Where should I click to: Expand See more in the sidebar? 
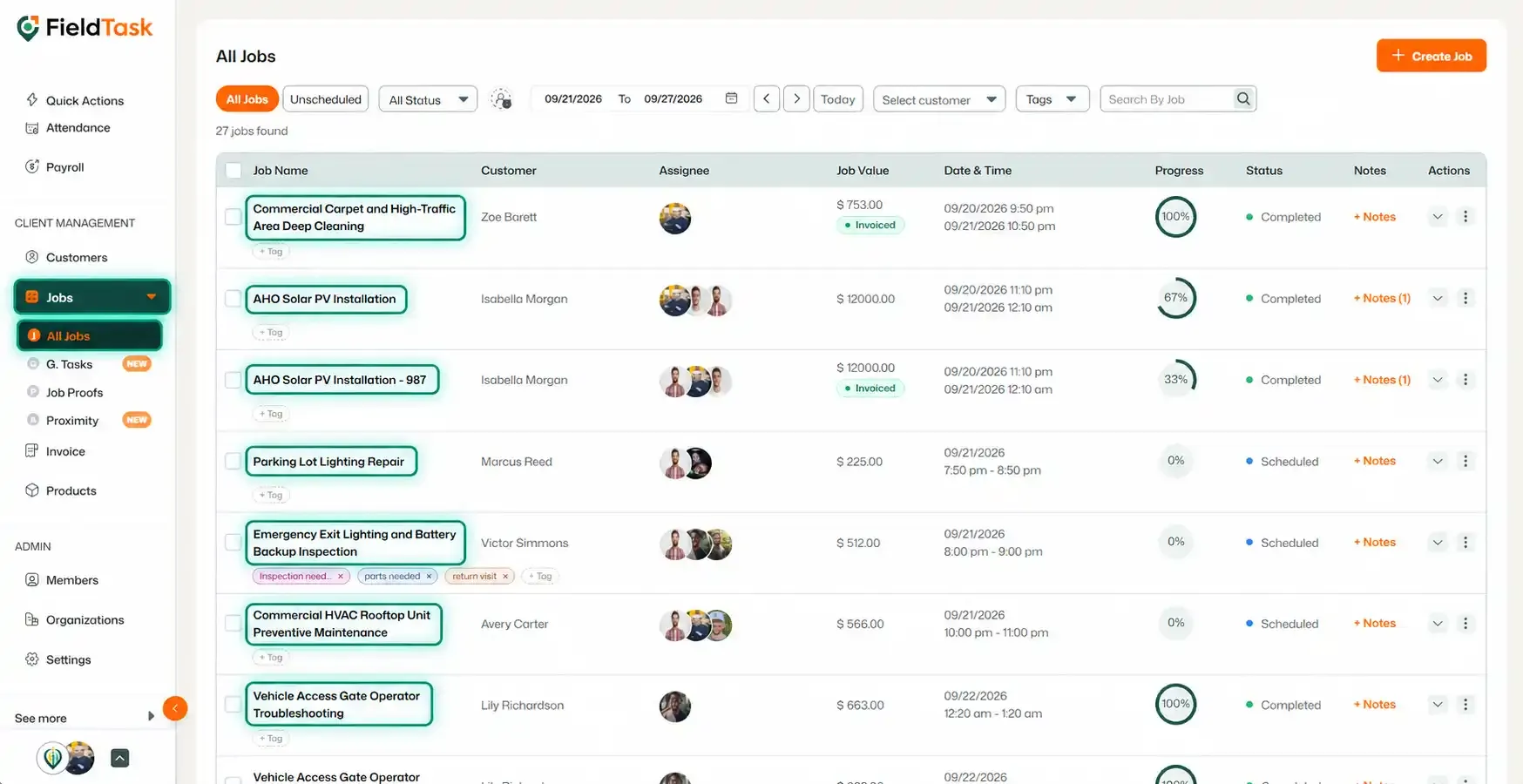tap(85, 718)
